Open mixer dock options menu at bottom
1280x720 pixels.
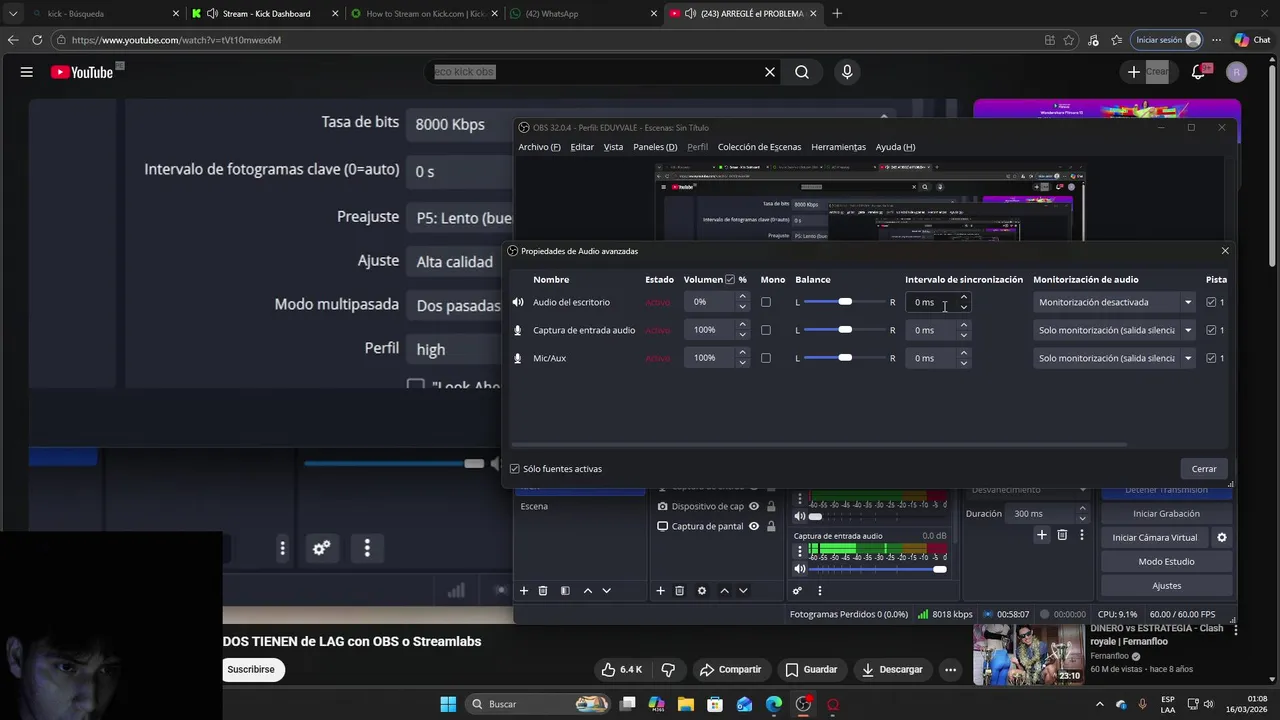pos(819,591)
